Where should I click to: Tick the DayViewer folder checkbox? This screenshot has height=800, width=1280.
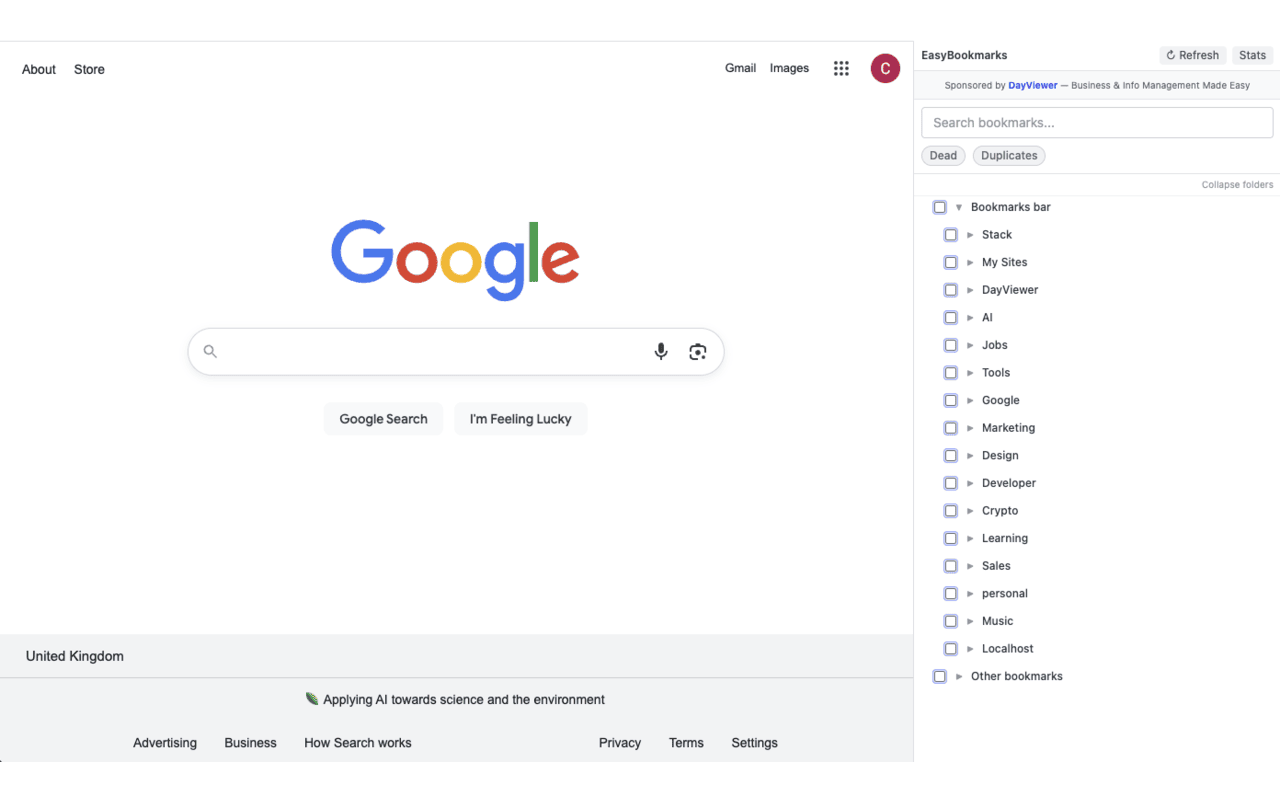(x=951, y=290)
